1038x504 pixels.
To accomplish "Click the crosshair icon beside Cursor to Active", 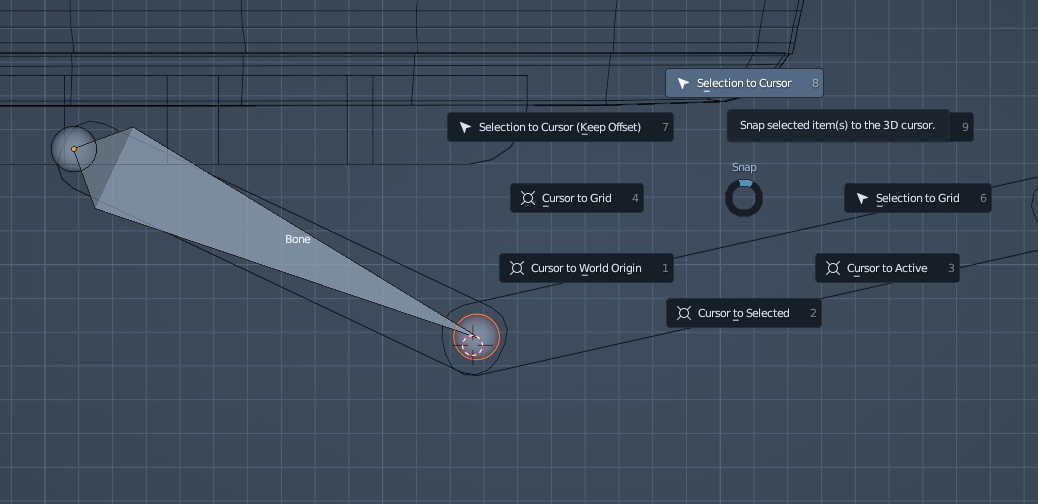I will click(x=833, y=268).
